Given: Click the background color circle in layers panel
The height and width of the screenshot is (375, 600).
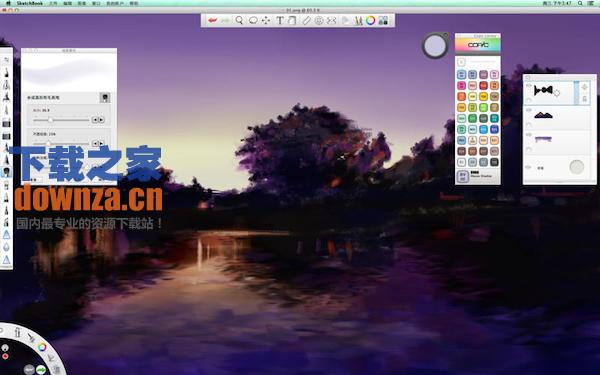Looking at the screenshot, I should tap(577, 167).
